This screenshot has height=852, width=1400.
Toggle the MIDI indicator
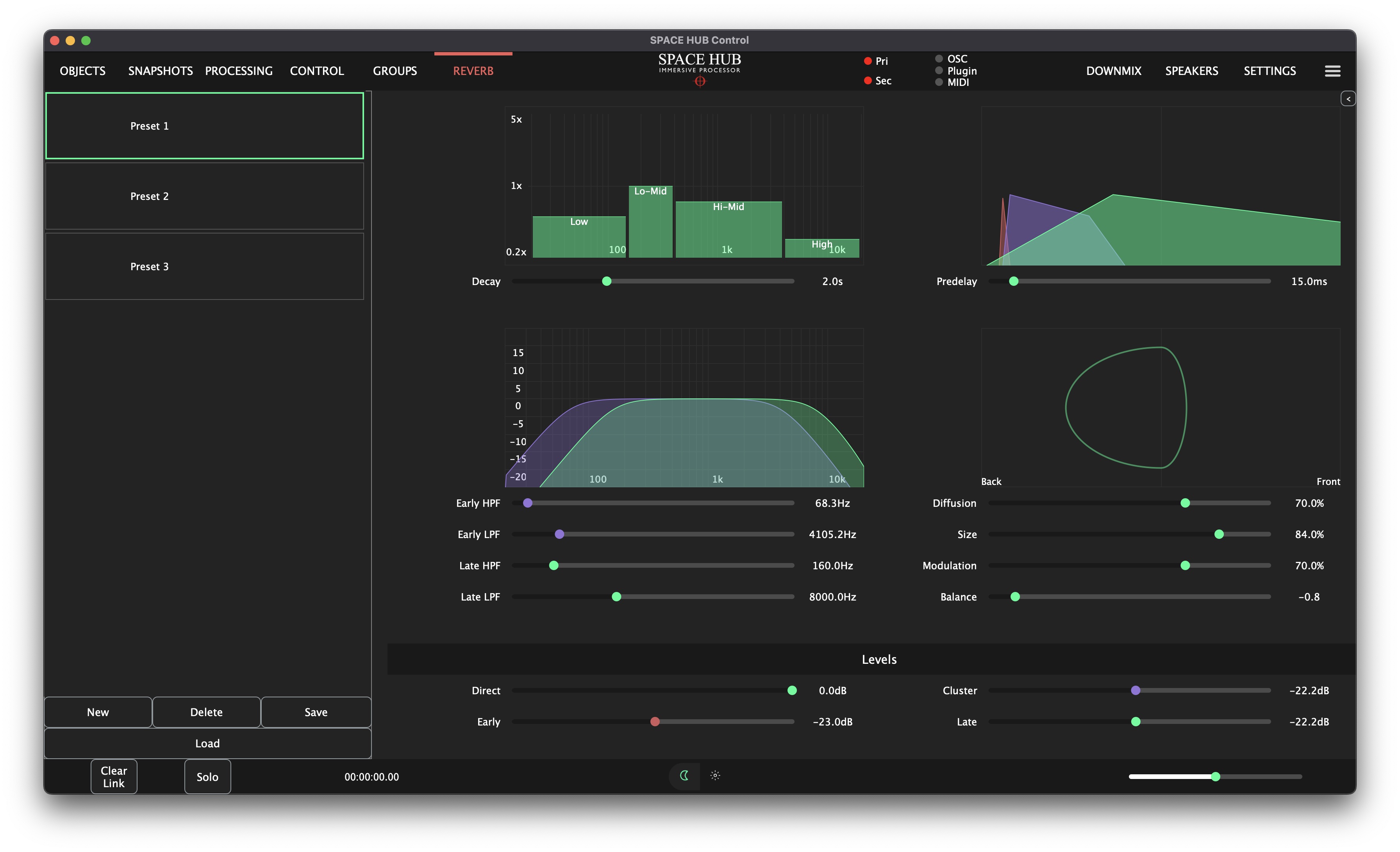click(939, 82)
